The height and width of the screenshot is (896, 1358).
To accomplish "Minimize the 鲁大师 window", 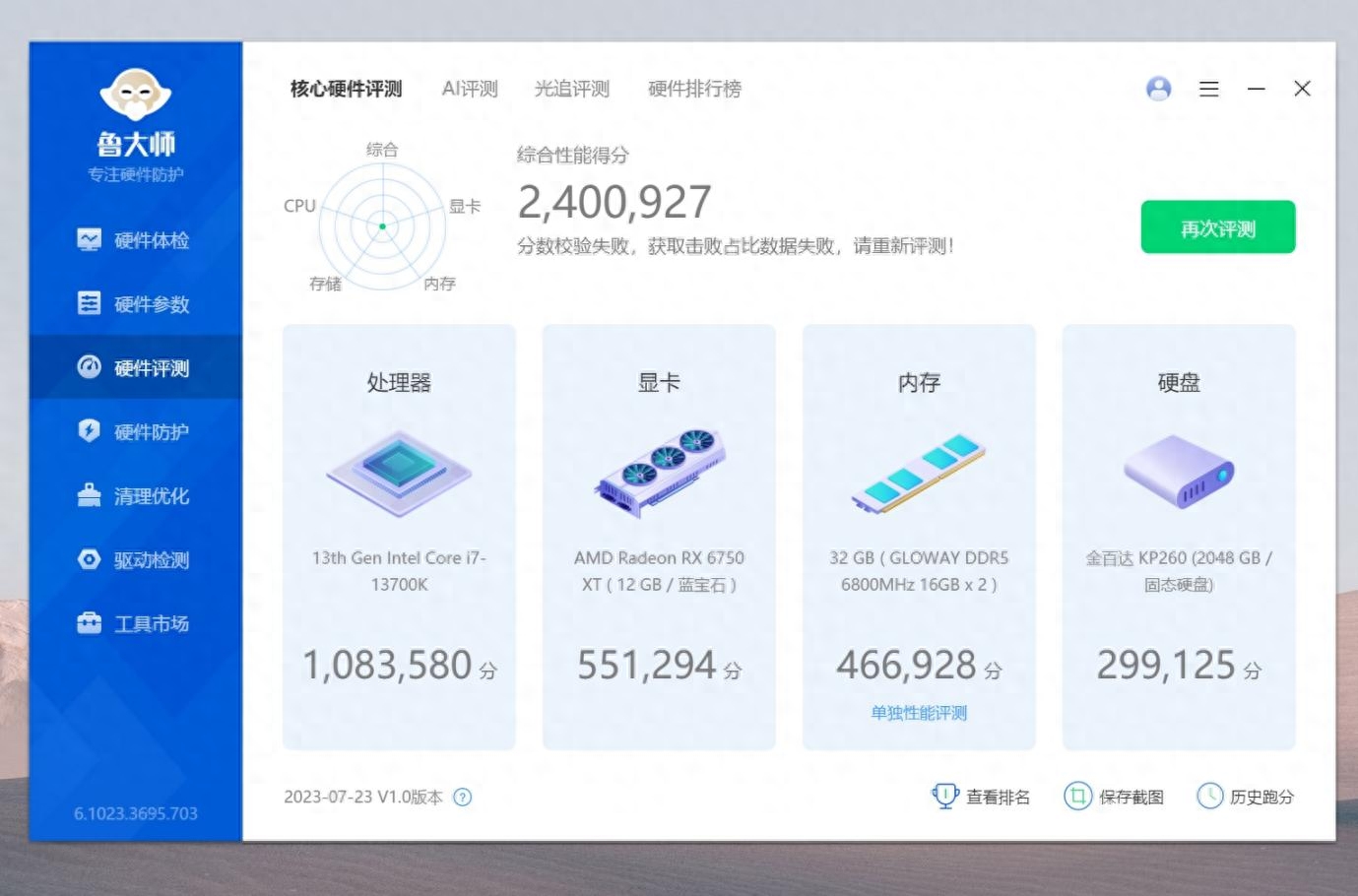I will click(x=1257, y=89).
